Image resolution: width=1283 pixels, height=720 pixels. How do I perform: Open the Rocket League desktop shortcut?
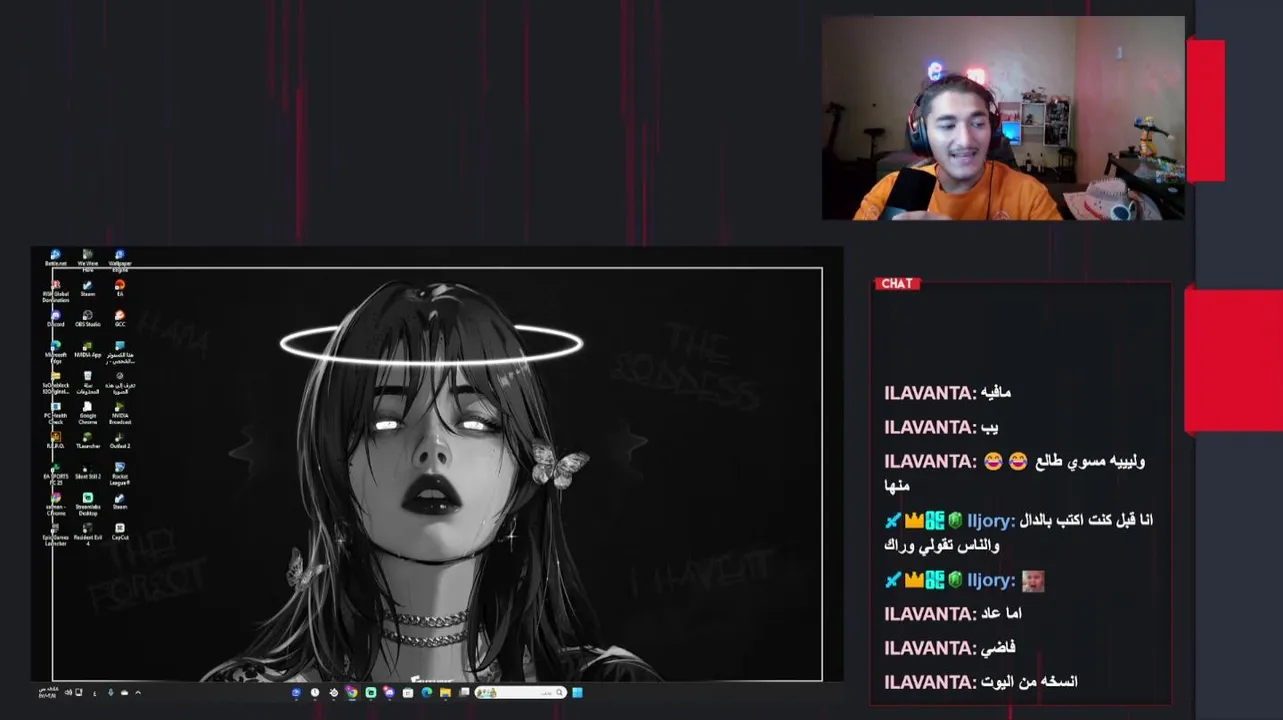coord(120,473)
